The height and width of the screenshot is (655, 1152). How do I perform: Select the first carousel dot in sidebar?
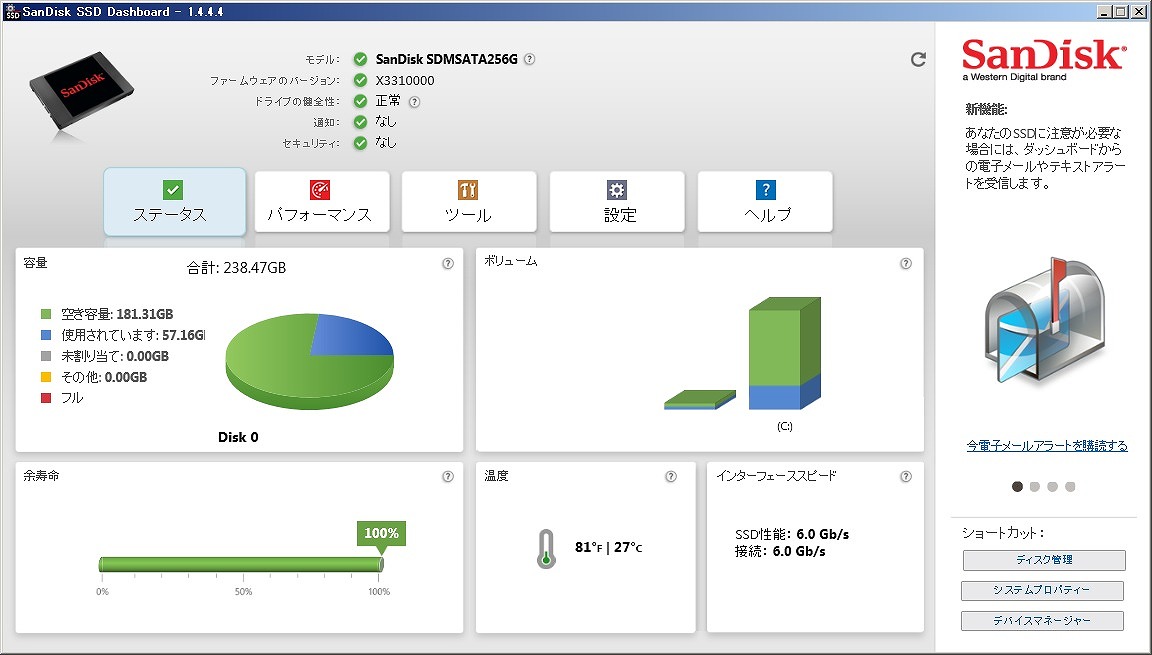click(x=1018, y=487)
